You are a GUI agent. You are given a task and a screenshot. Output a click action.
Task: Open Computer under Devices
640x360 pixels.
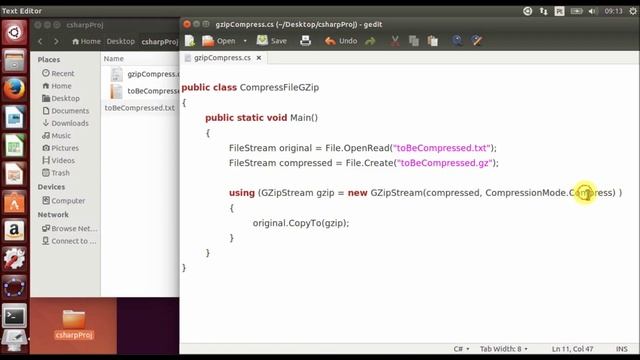tap(64, 201)
